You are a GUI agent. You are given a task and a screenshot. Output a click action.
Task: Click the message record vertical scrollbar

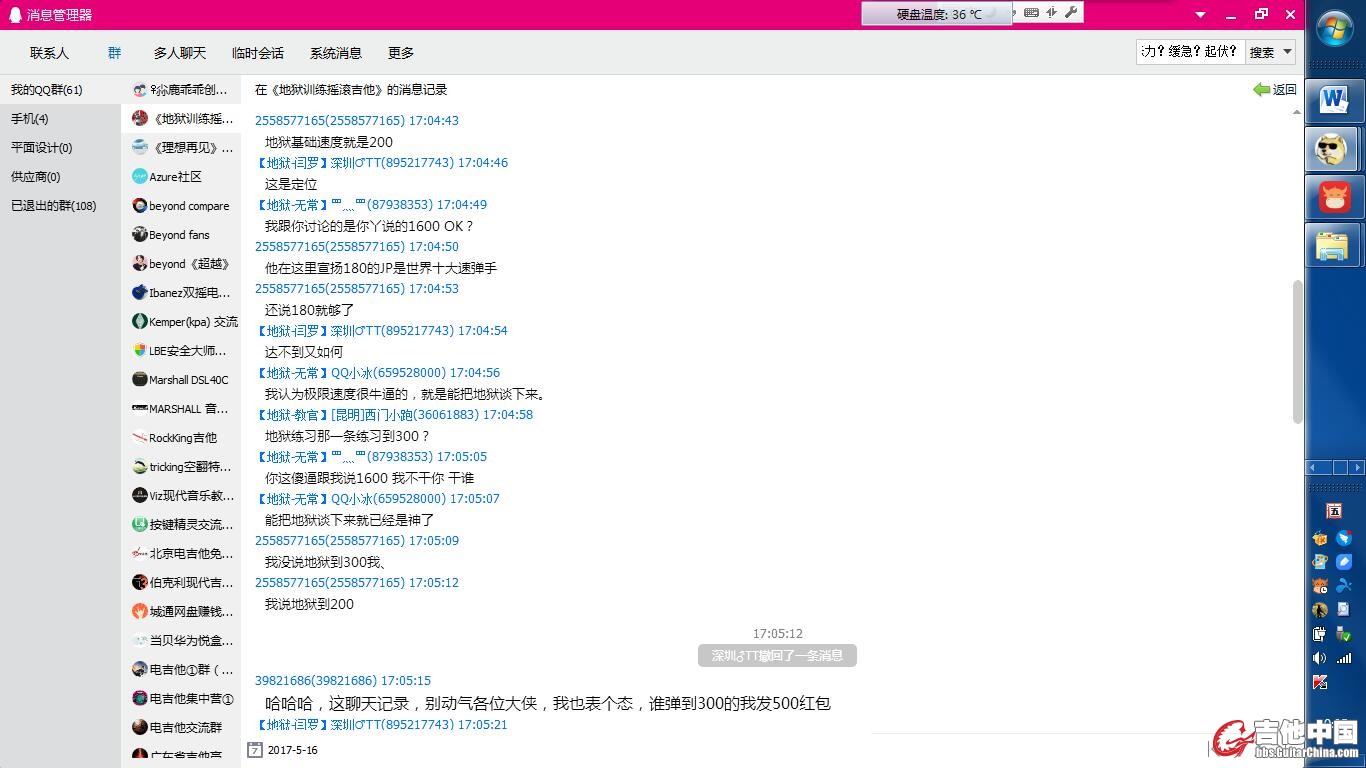1298,351
